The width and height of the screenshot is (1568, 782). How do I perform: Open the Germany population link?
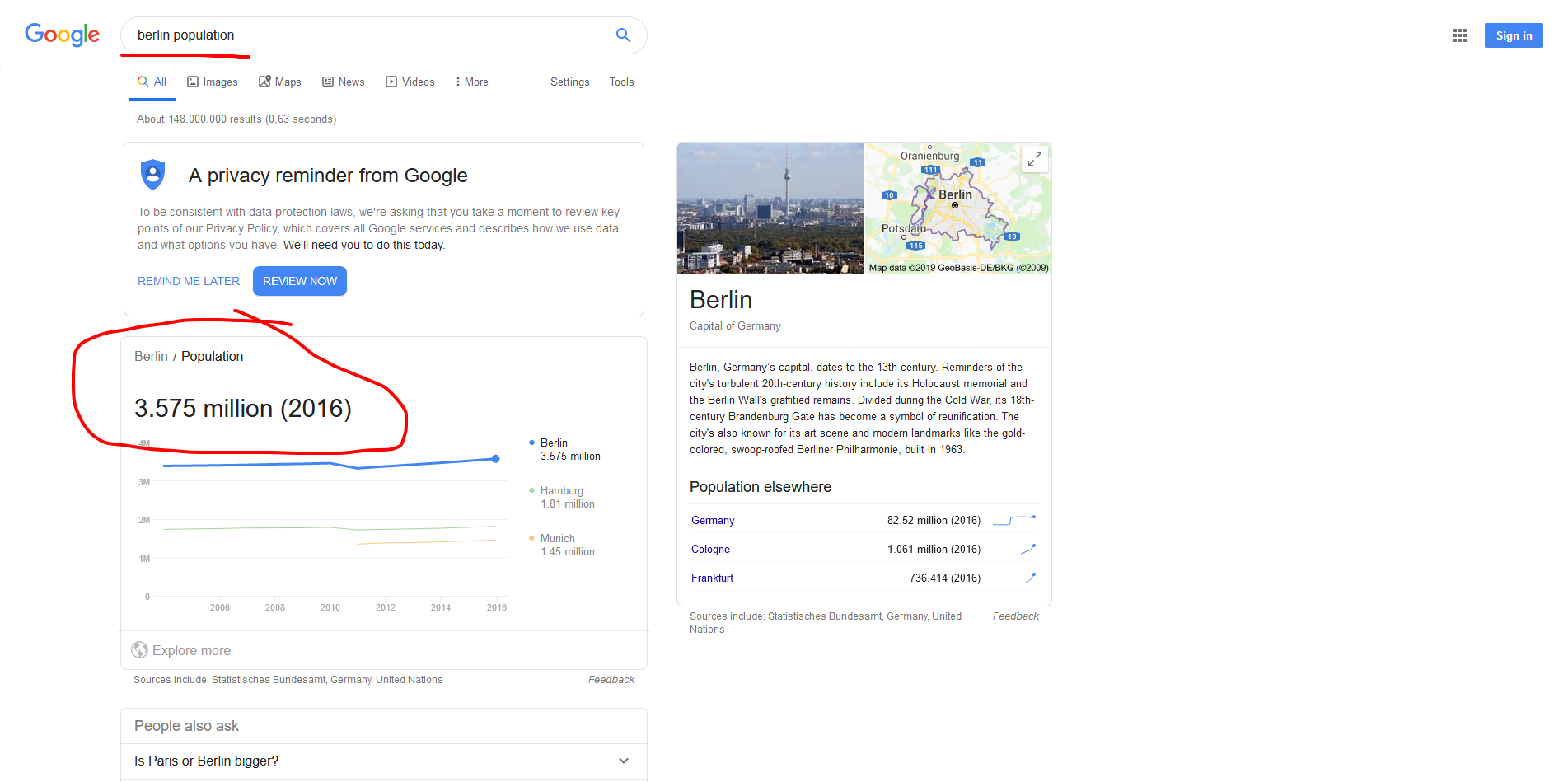713,520
